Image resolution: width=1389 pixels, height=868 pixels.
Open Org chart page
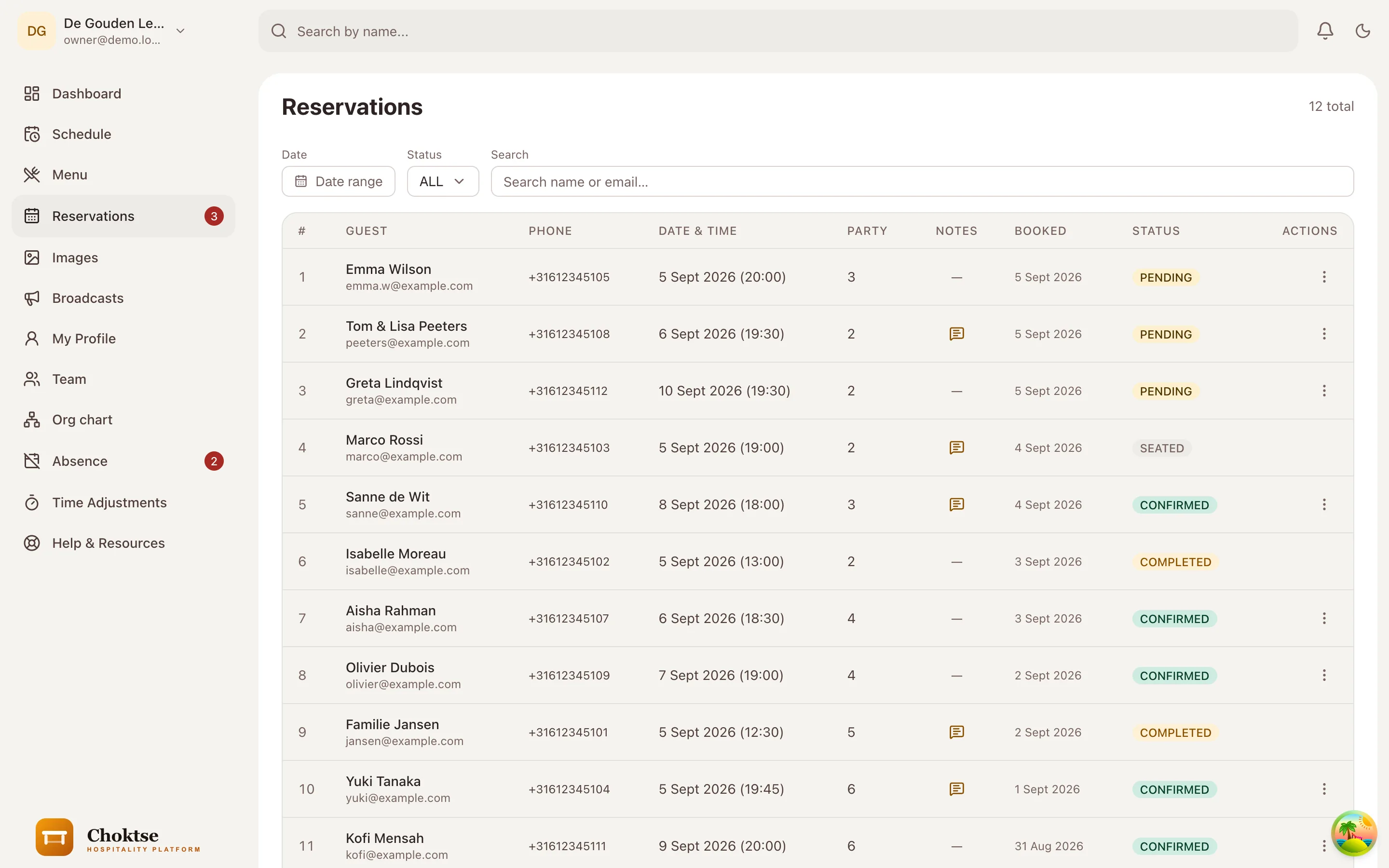[123, 420]
